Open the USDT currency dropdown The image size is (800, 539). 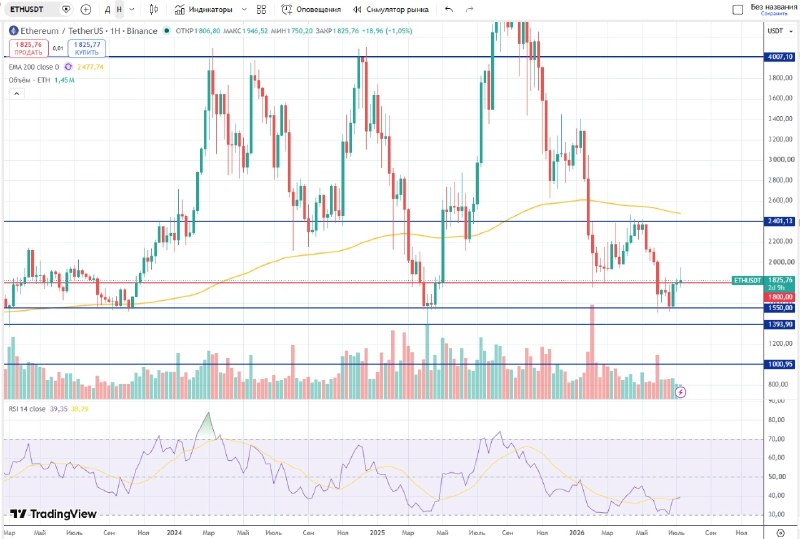click(x=780, y=31)
